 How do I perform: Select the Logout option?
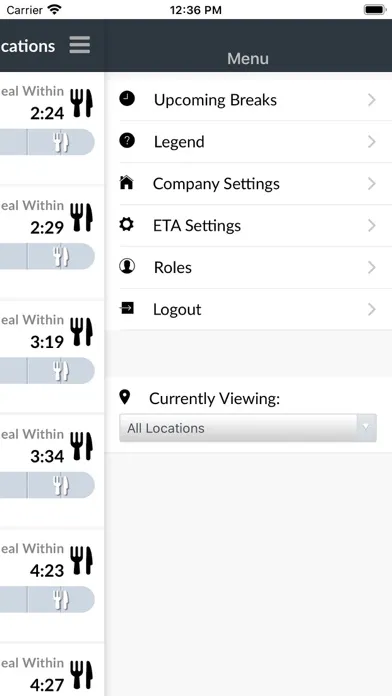click(249, 309)
